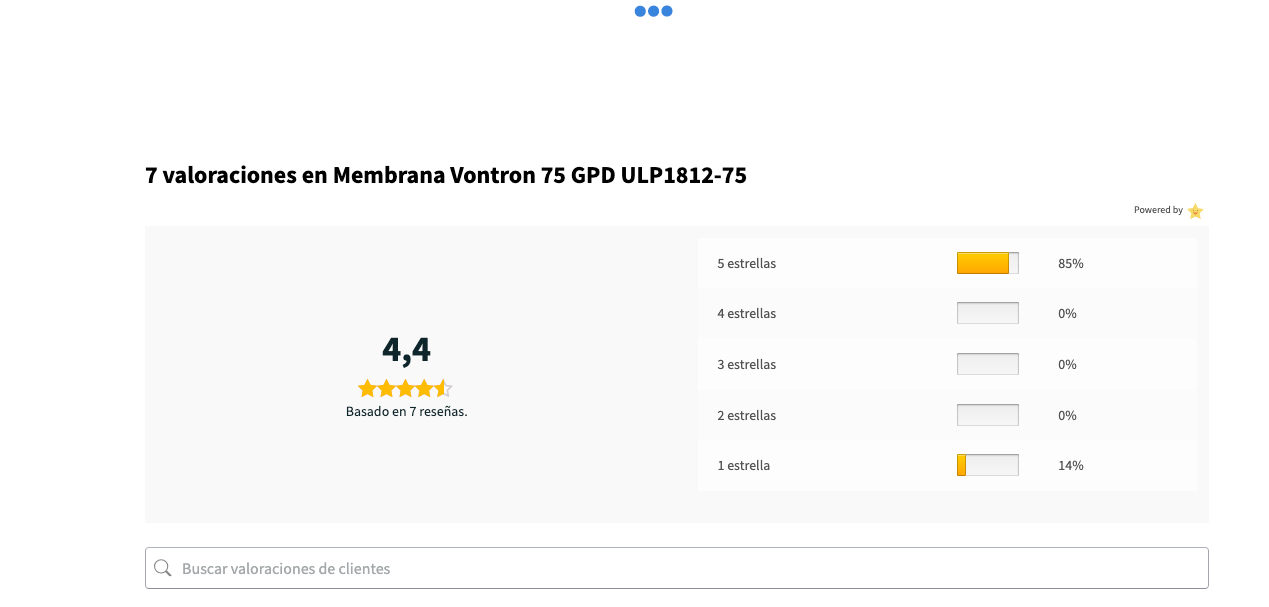Click the blue loading dots indicator

click(x=653, y=11)
